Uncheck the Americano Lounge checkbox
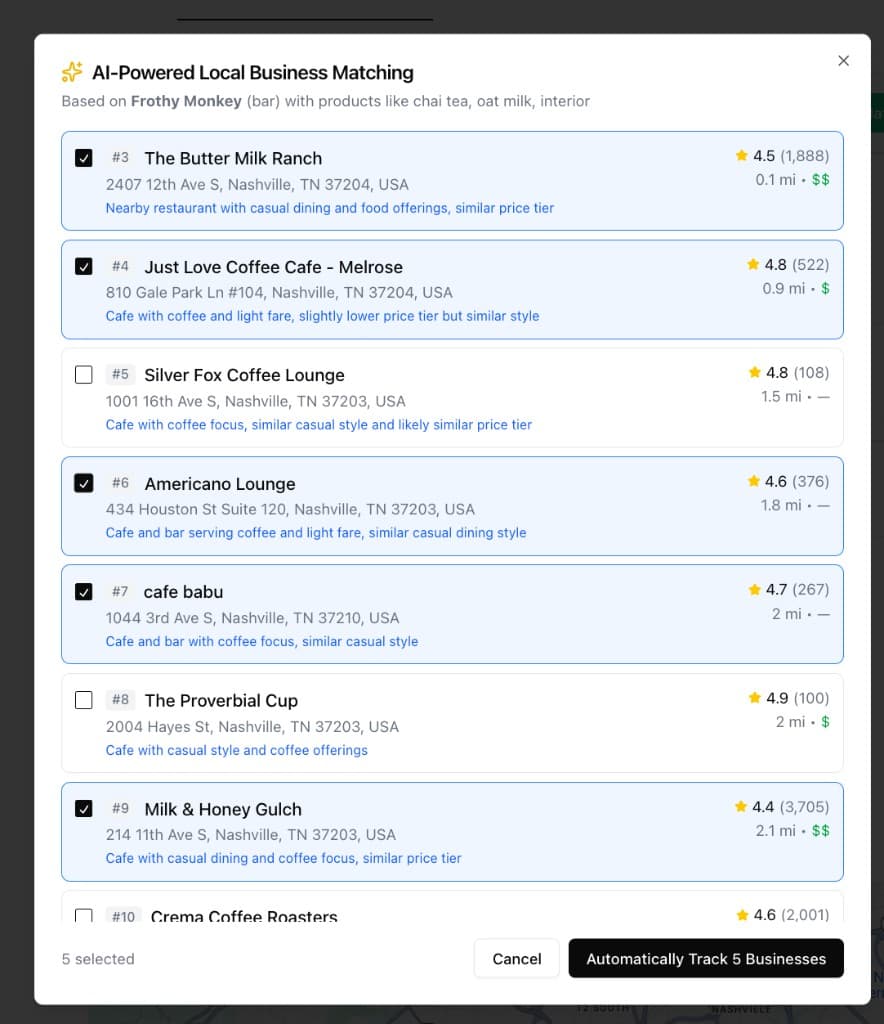Viewport: 884px width, 1024px height. [x=84, y=483]
